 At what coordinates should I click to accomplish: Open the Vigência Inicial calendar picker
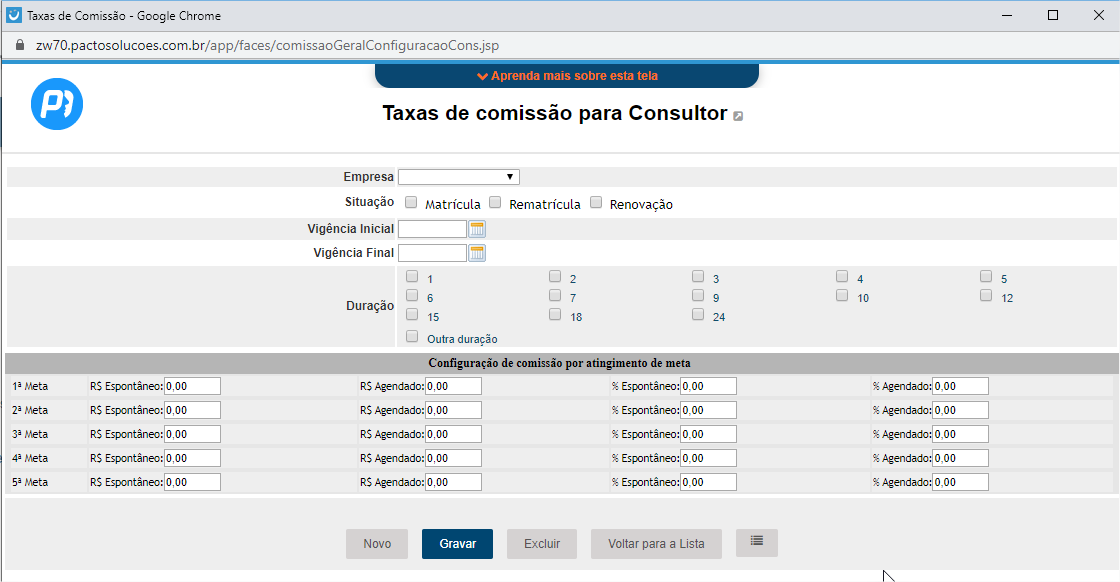pos(477,229)
